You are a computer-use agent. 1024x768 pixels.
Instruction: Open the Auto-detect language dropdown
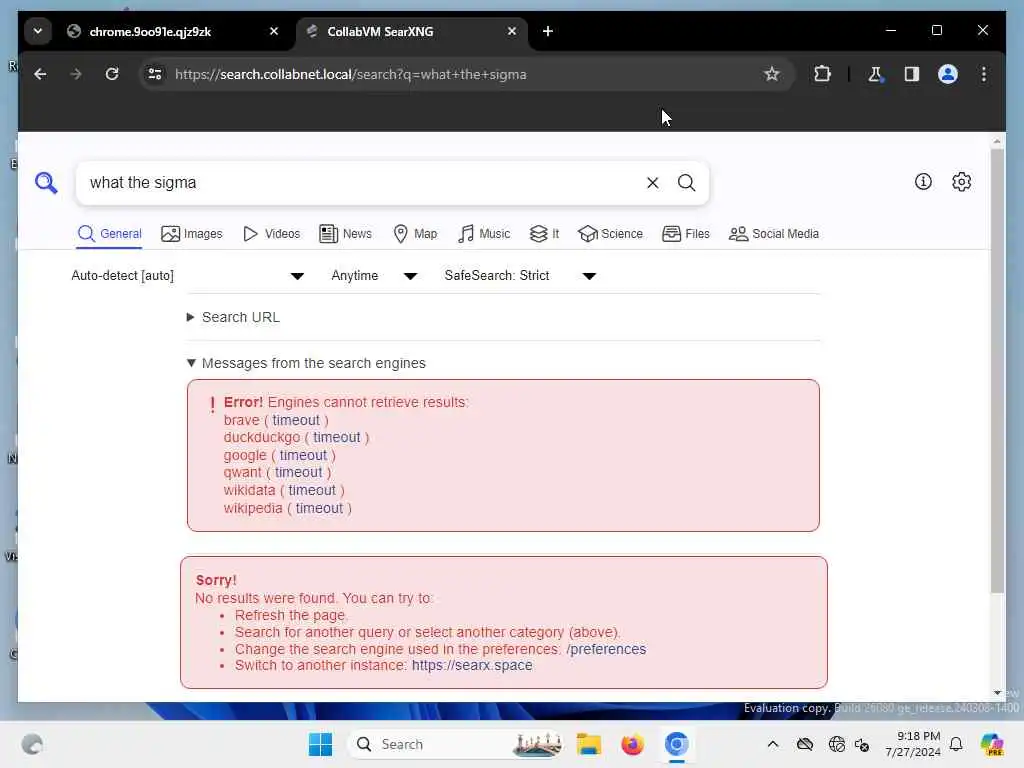click(x=187, y=276)
